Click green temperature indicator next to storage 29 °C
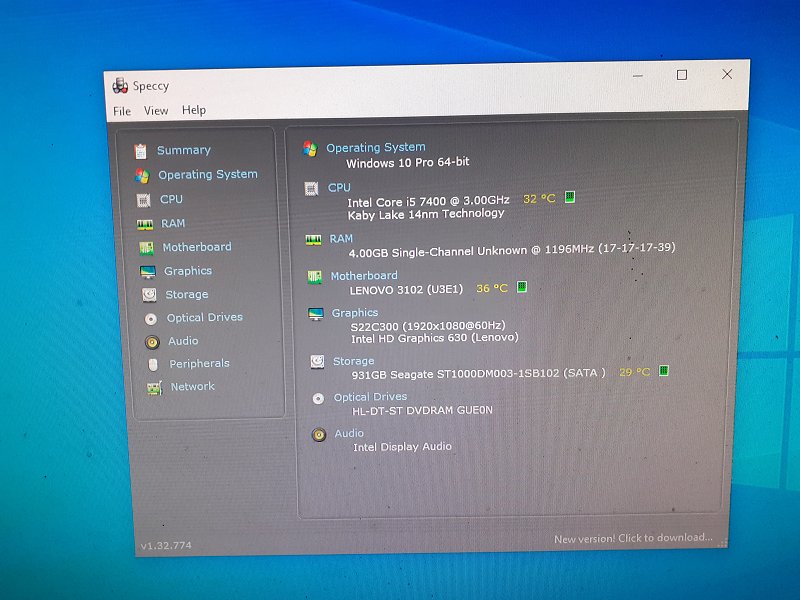 [x=663, y=370]
